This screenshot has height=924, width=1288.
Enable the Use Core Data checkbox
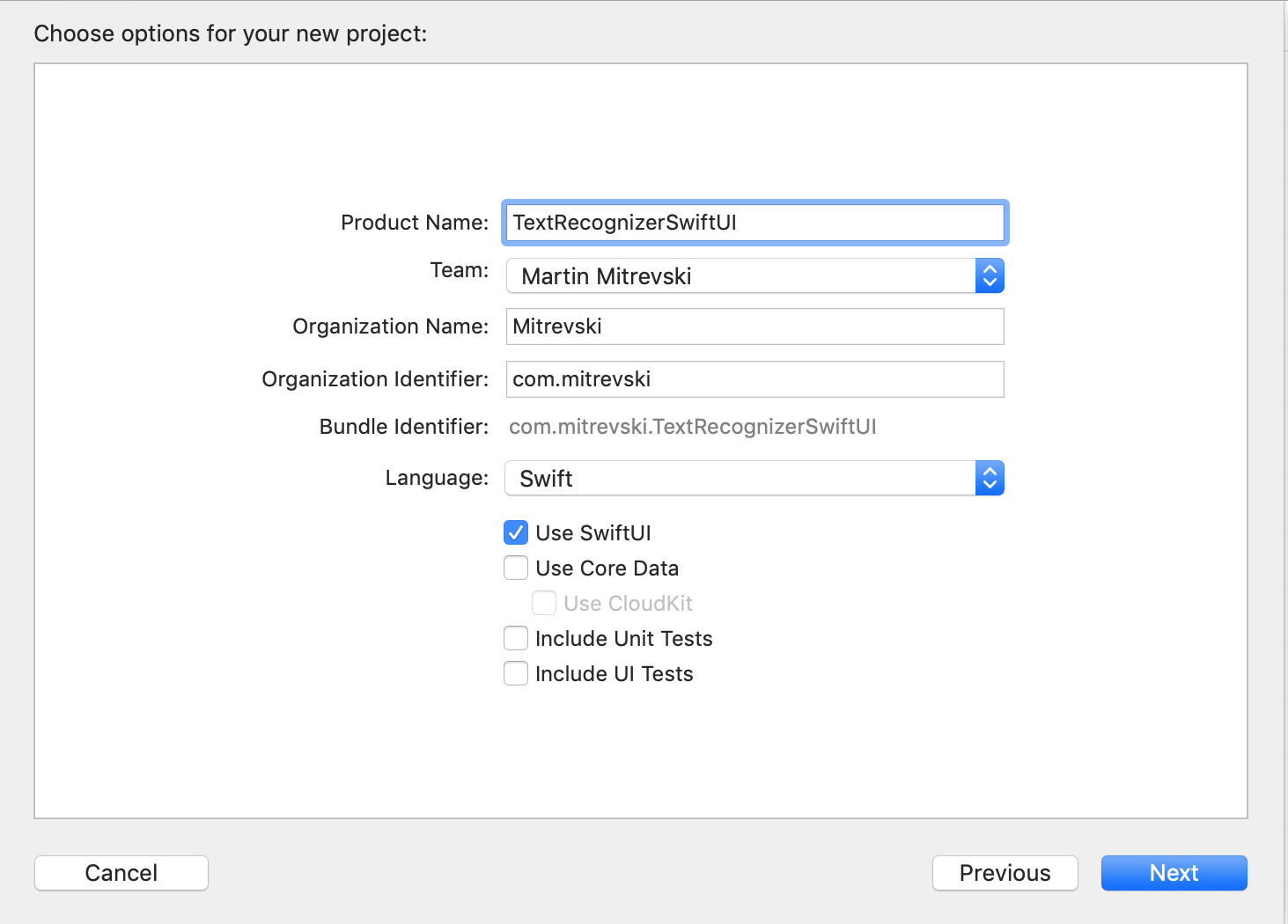coord(516,568)
